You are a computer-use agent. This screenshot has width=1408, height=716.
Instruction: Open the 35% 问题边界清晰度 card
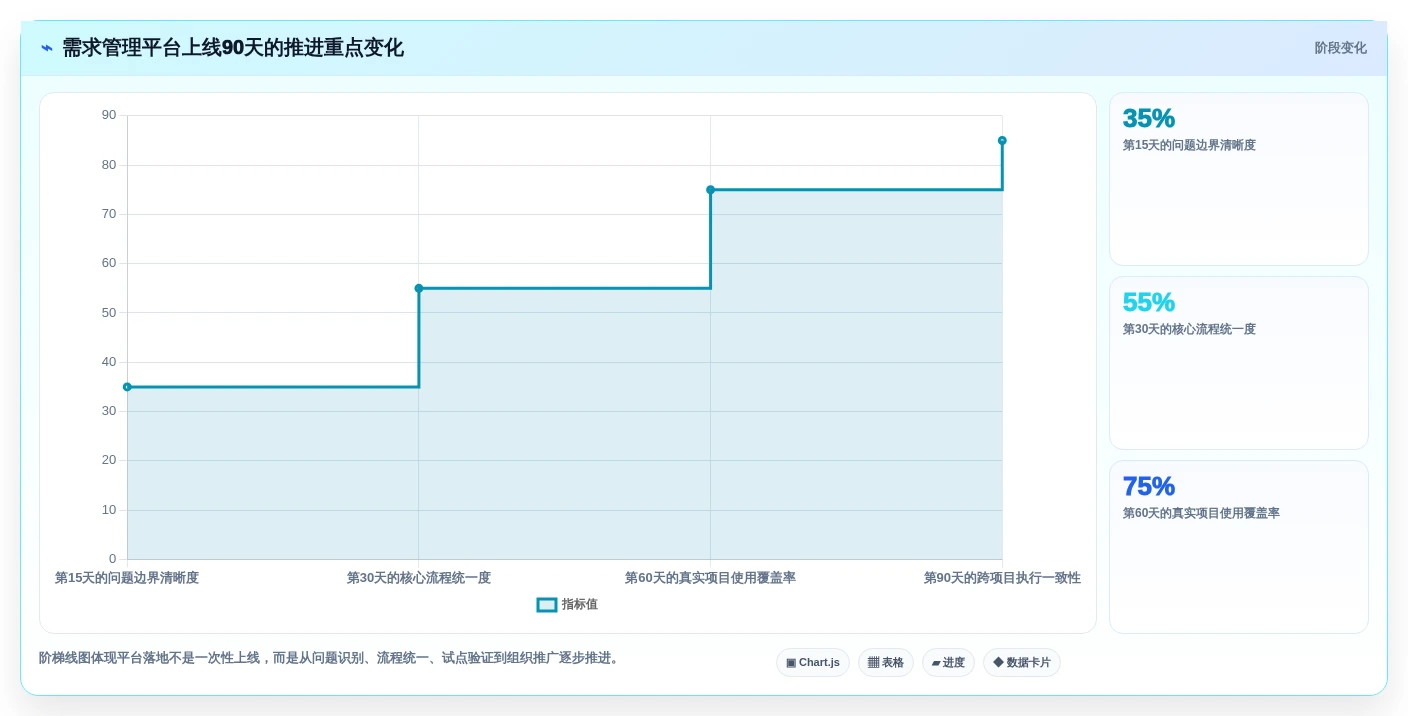(x=1239, y=179)
